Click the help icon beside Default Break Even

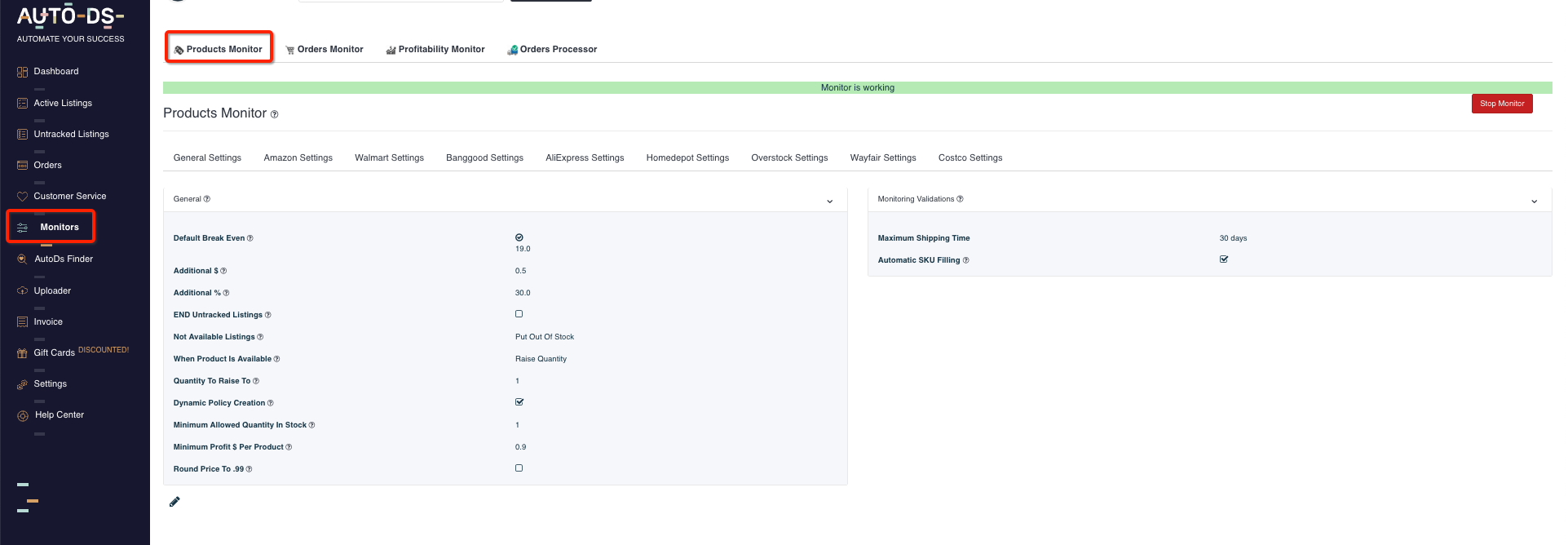coord(250,238)
